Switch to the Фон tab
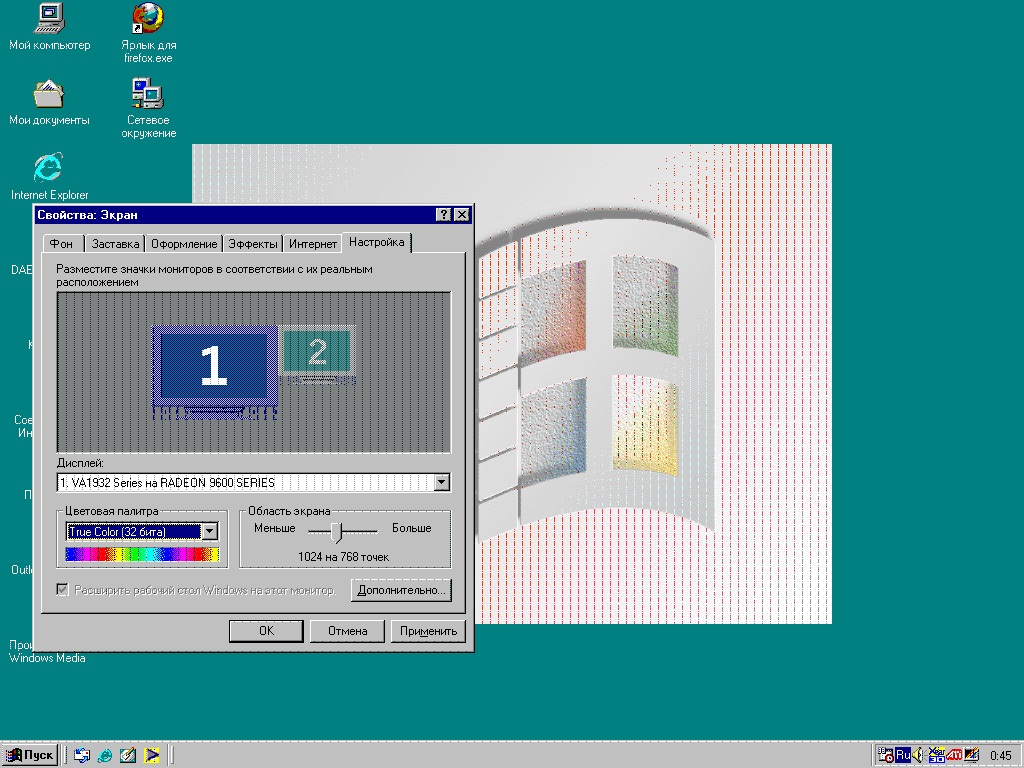Image resolution: width=1024 pixels, height=768 pixels. click(61, 244)
